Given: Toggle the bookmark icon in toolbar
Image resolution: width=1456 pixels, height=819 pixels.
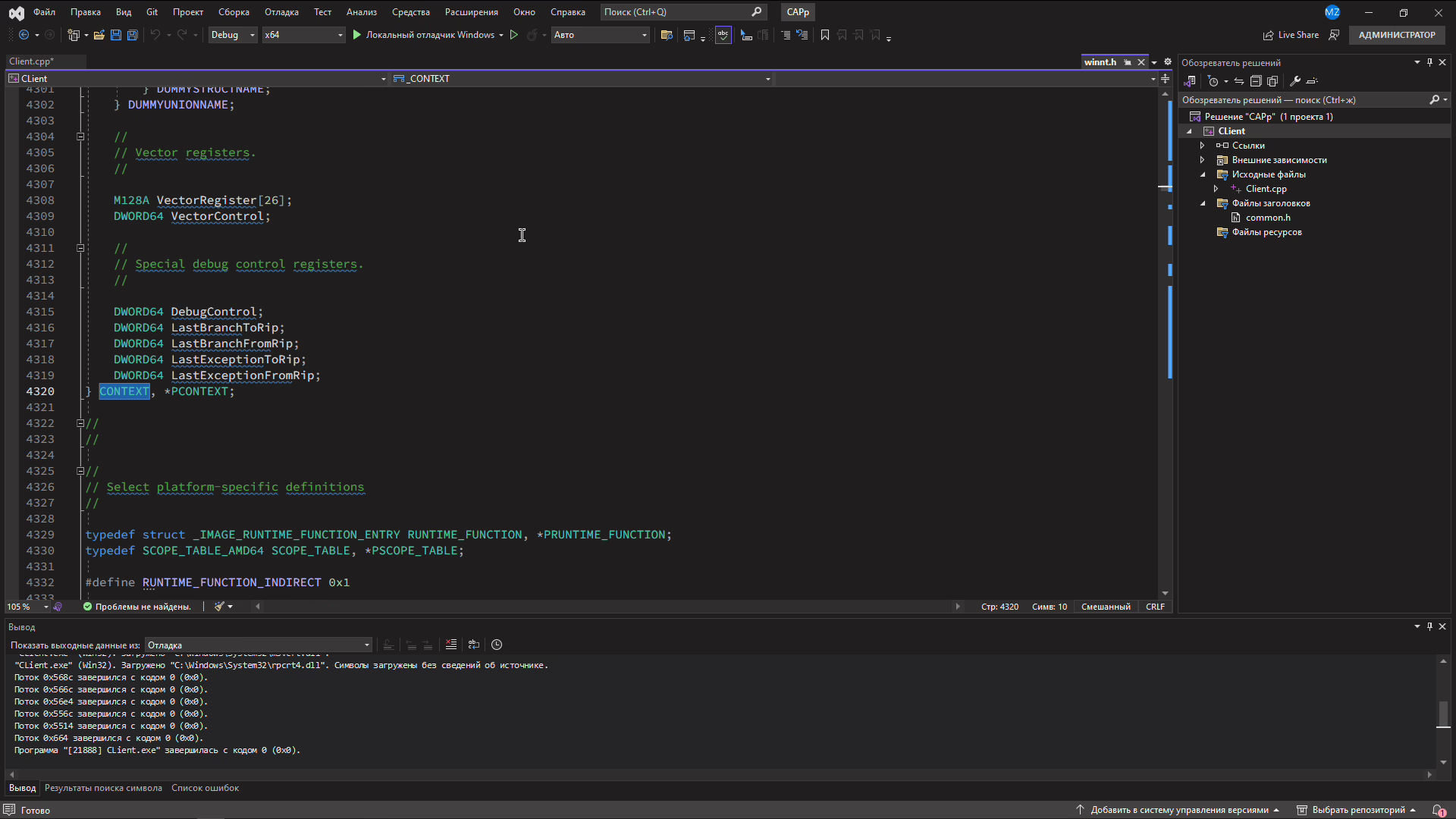Looking at the screenshot, I should tap(825, 35).
